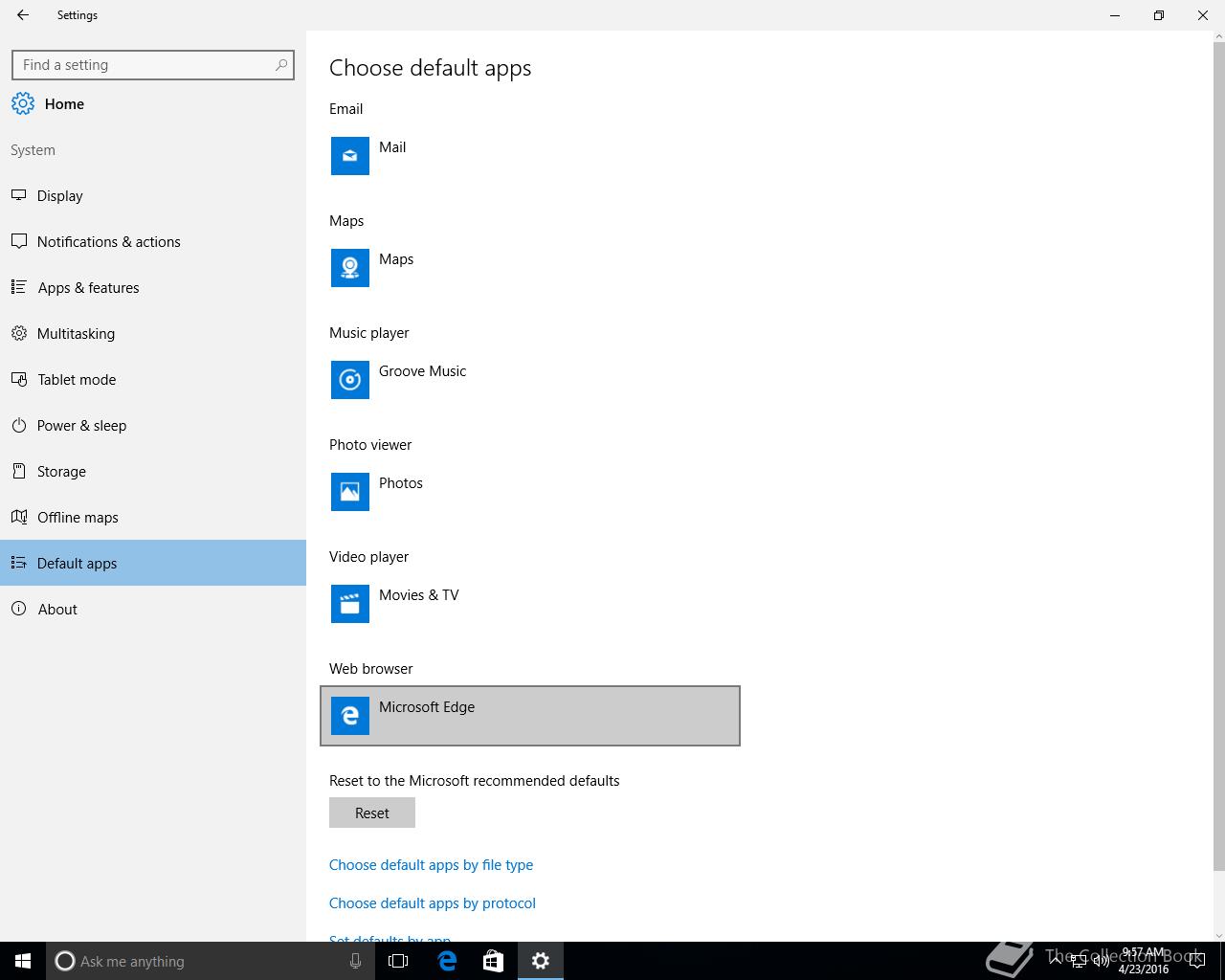Click the About info icon

click(19, 609)
